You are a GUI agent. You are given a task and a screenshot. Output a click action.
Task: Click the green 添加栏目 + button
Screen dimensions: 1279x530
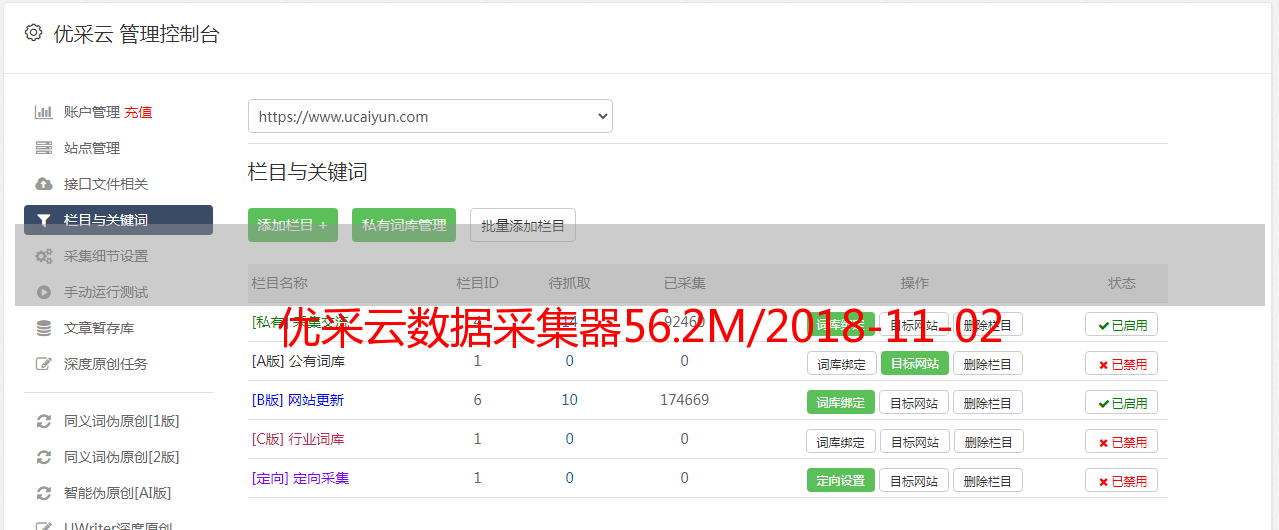tap(293, 225)
